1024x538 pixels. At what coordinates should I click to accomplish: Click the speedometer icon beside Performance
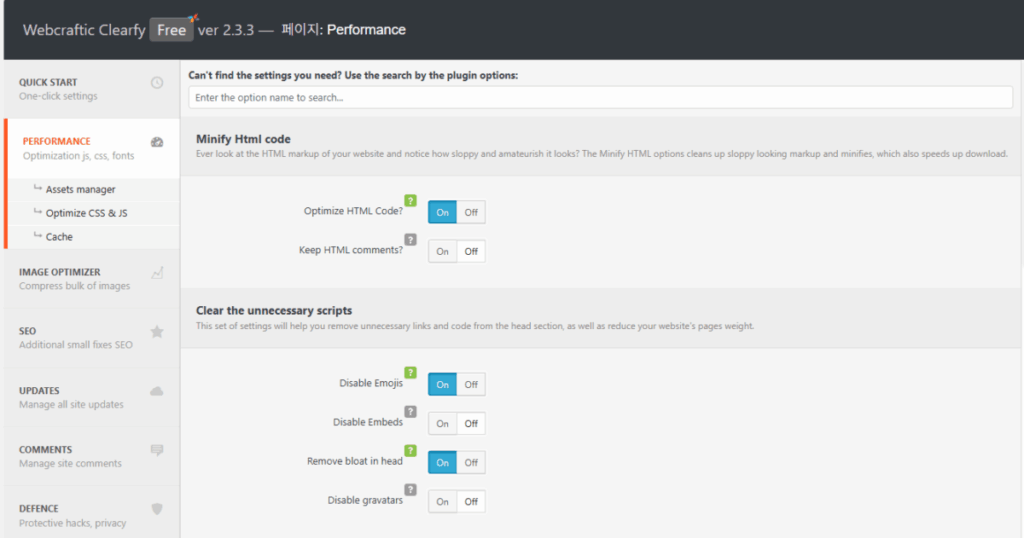157,142
